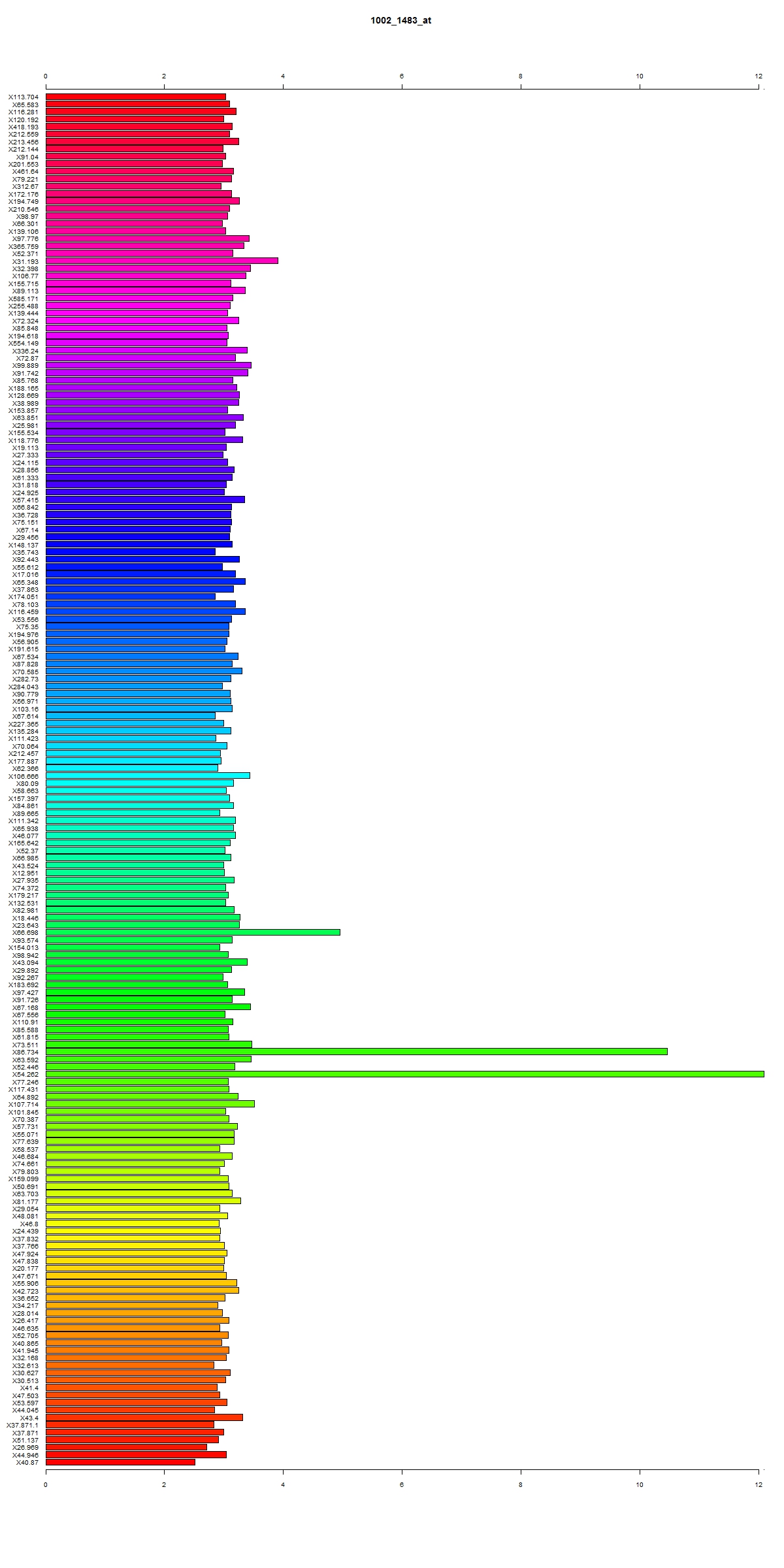Select the row label X81.177
The height and width of the screenshot is (1568, 784).
pyautogui.click(x=25, y=1201)
